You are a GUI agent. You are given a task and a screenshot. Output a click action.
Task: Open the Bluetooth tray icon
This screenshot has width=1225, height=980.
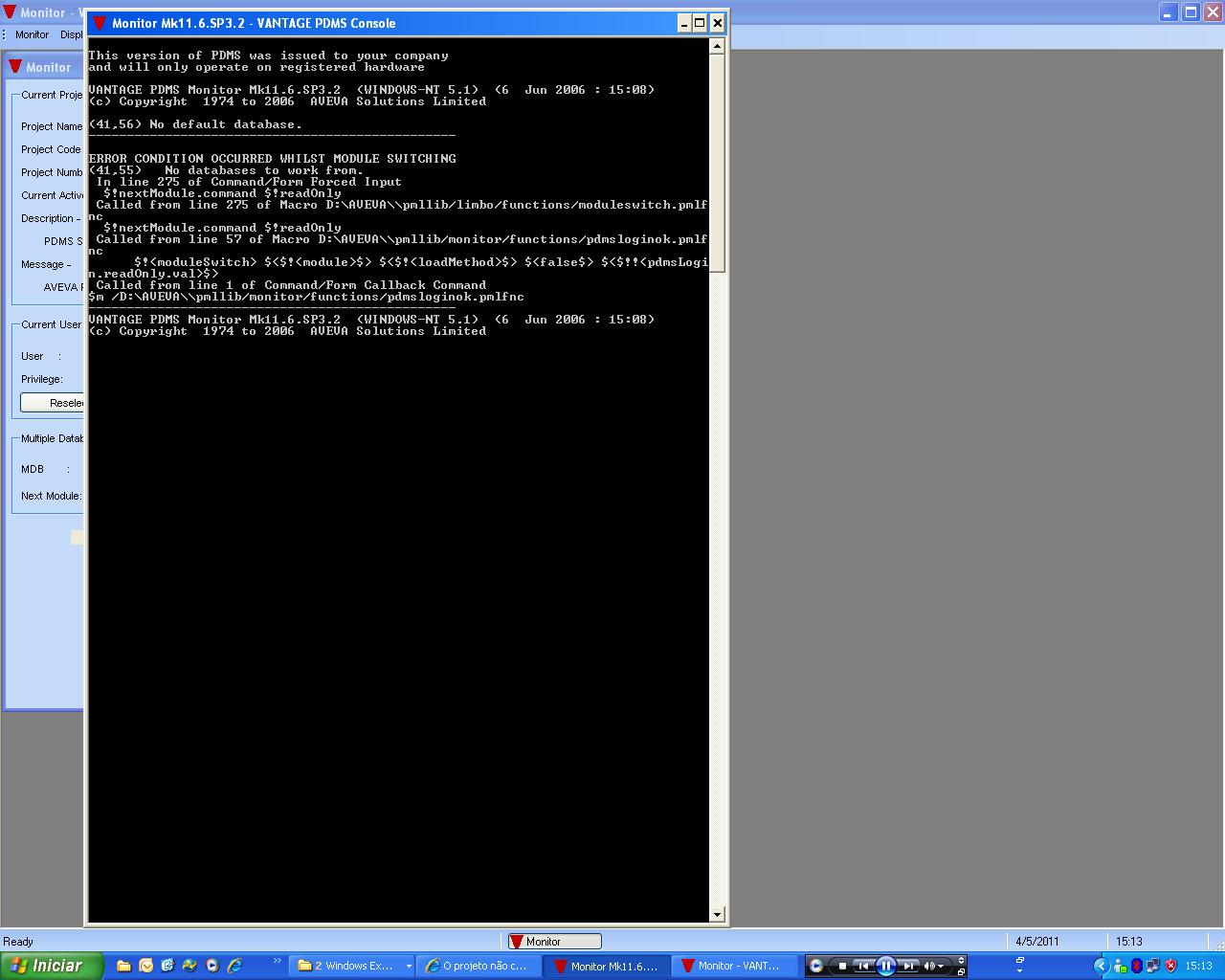1137,966
